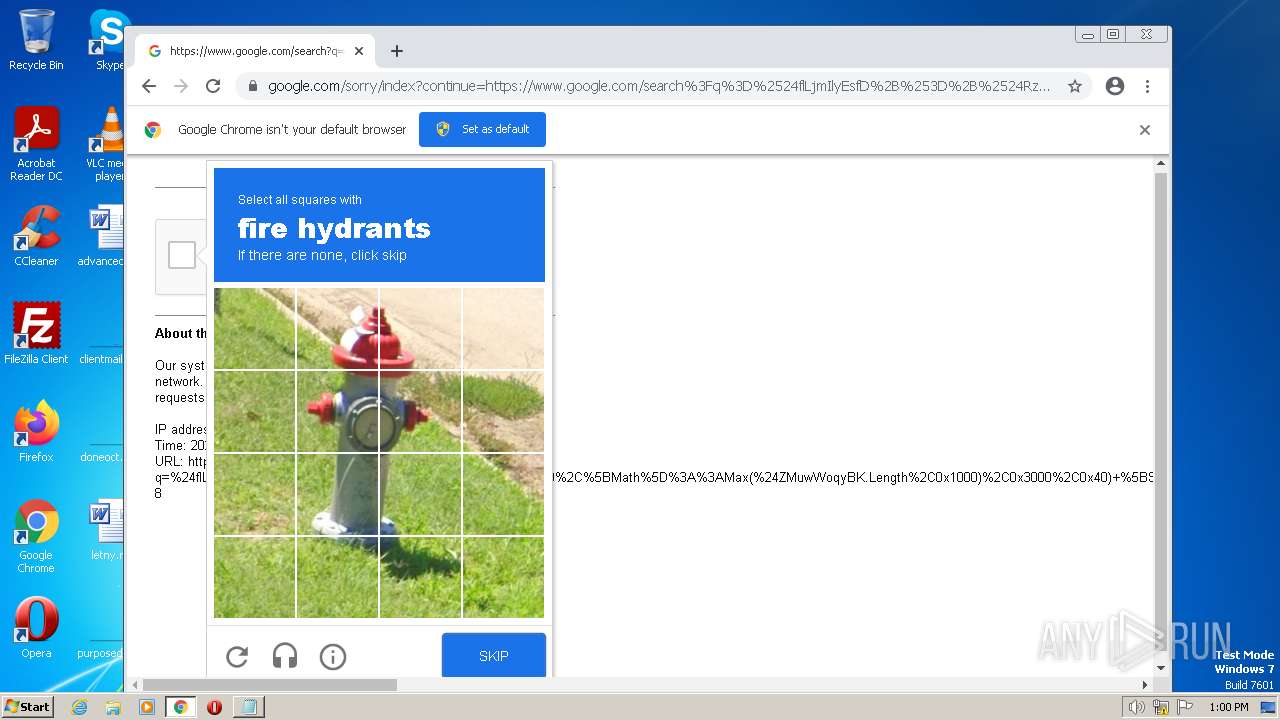Screen dimensions: 1280x720
Task: Open Opera from the taskbar
Action: pyautogui.click(x=214, y=707)
